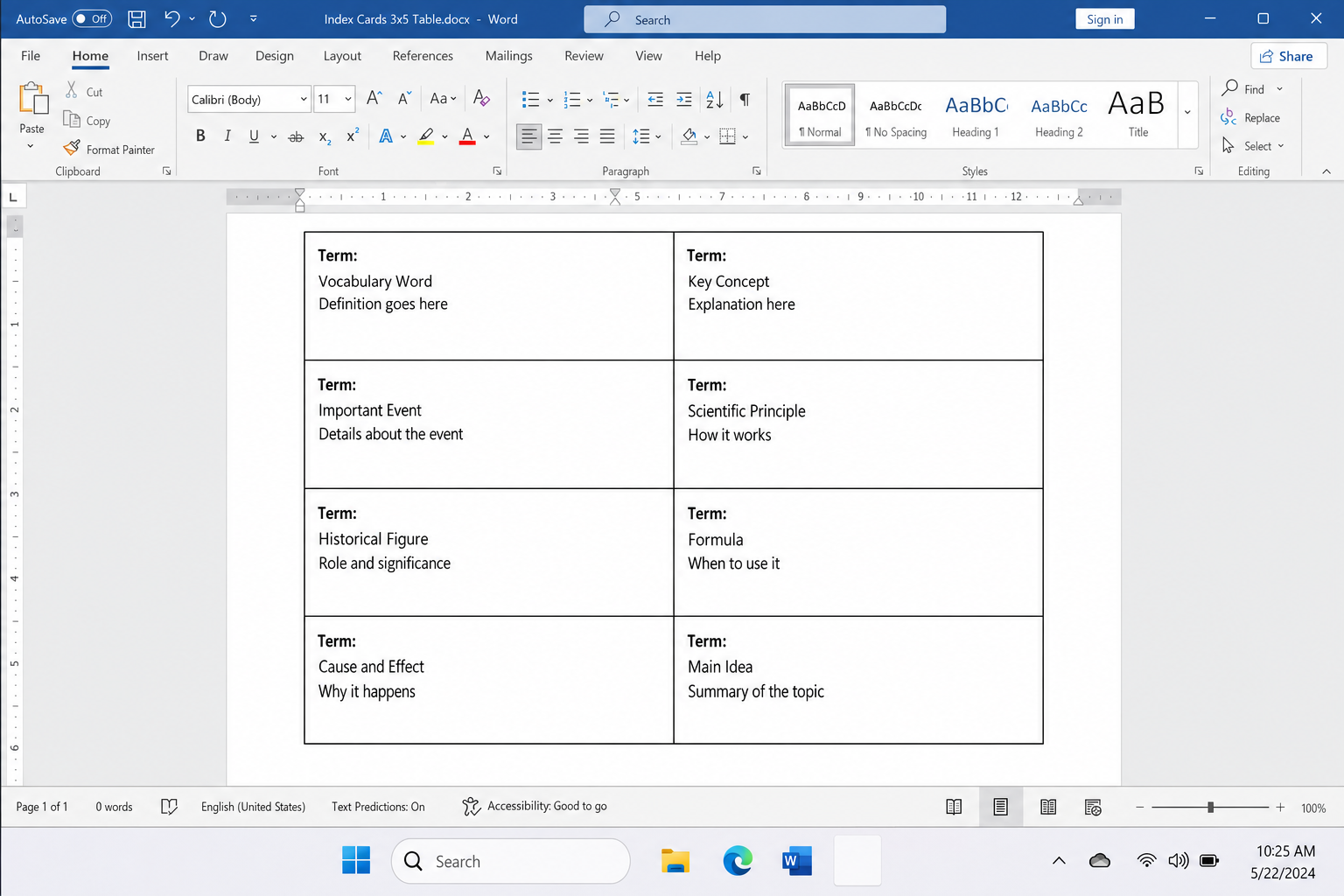Expand the Styles gallery arrow

[x=1187, y=113]
